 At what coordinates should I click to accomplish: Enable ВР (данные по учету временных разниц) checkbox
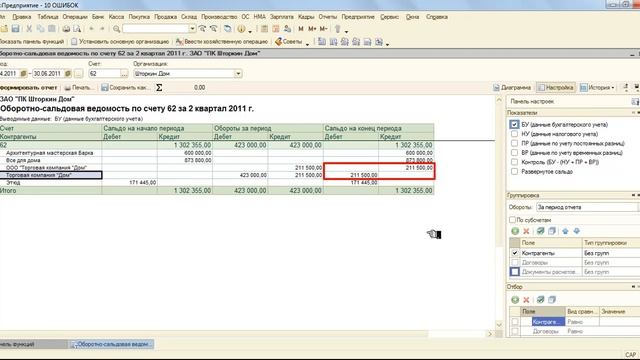pyautogui.click(x=514, y=153)
